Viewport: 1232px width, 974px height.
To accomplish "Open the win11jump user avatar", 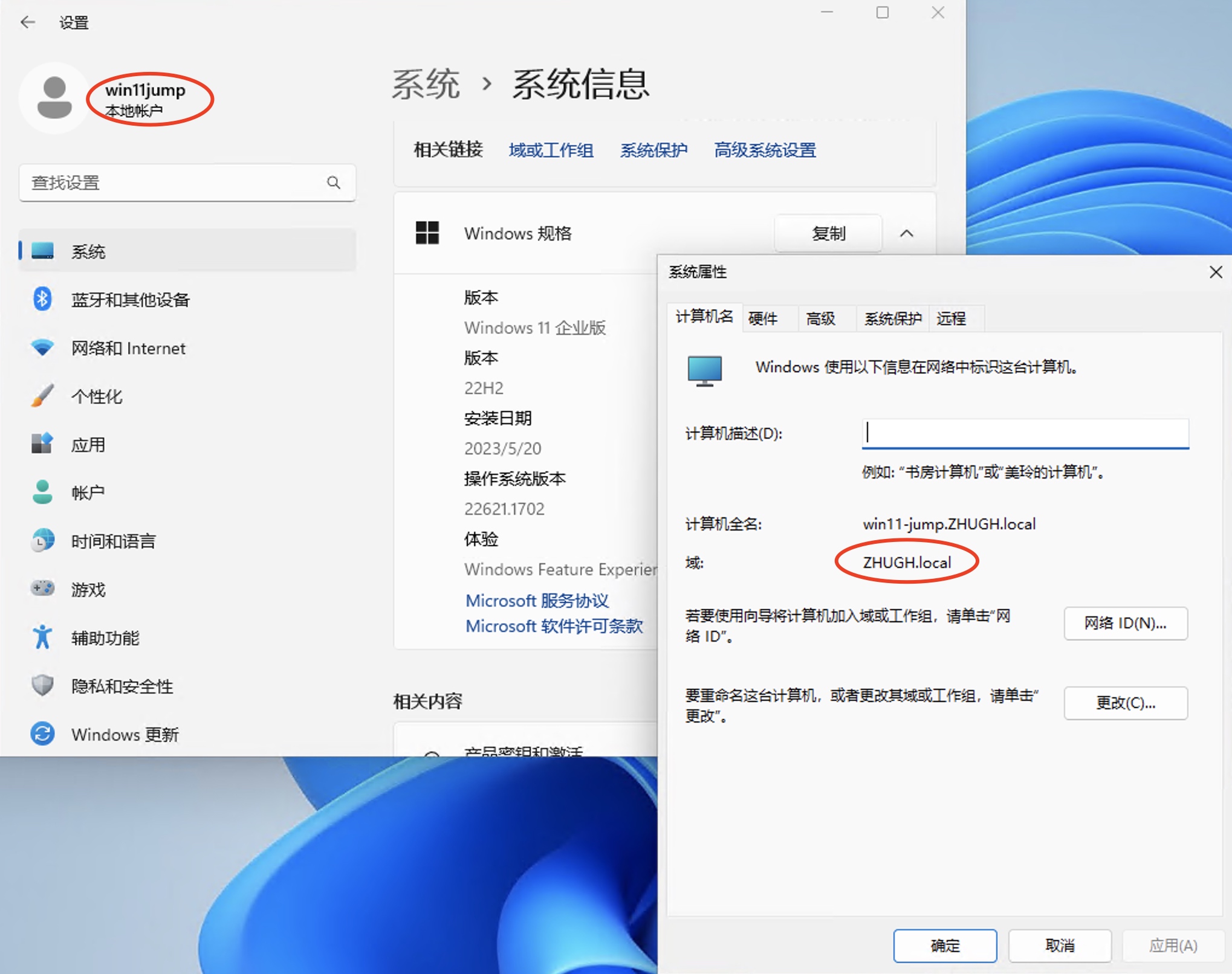I will pyautogui.click(x=54, y=97).
